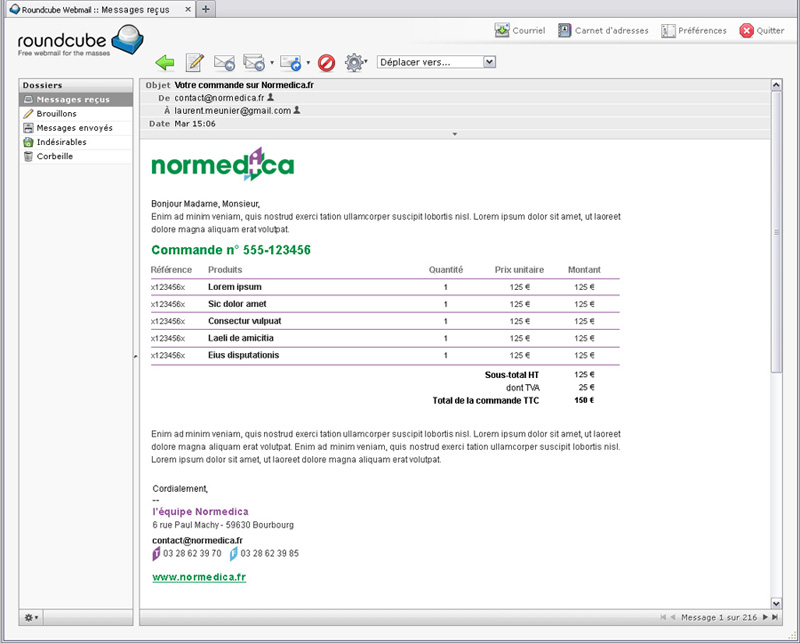Reply to all recipients
This screenshot has height=643, width=800.
tap(254, 62)
